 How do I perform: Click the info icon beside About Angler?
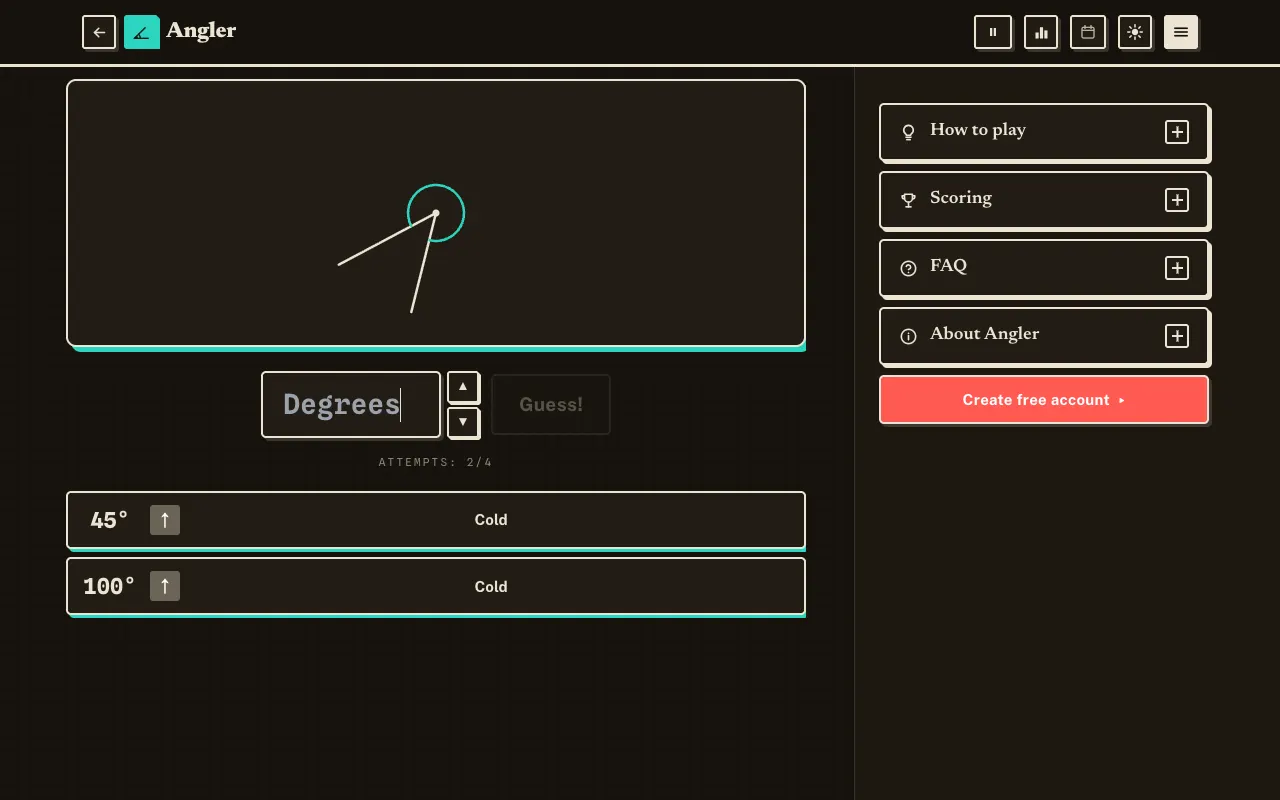coord(908,336)
